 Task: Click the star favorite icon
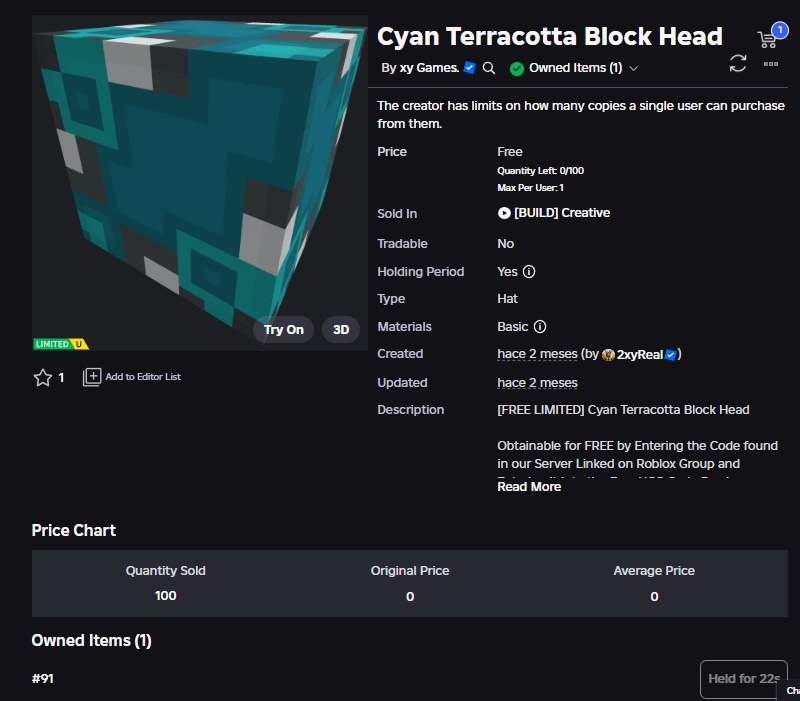tap(43, 378)
